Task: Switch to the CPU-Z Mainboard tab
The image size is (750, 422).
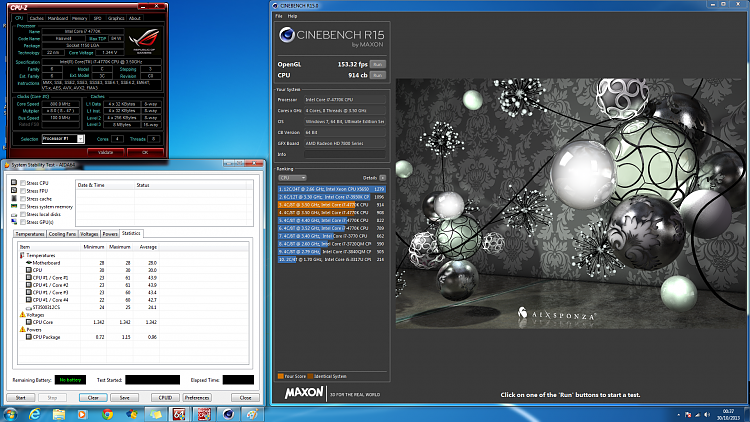Action: tap(57, 18)
